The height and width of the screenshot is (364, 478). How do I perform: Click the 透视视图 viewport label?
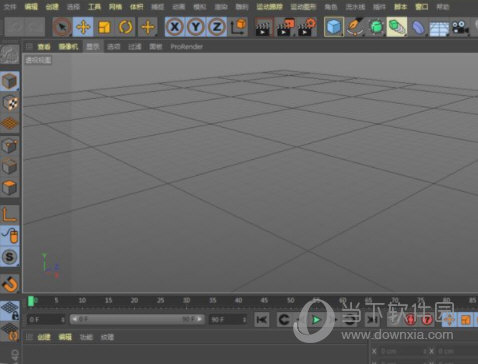coord(38,60)
